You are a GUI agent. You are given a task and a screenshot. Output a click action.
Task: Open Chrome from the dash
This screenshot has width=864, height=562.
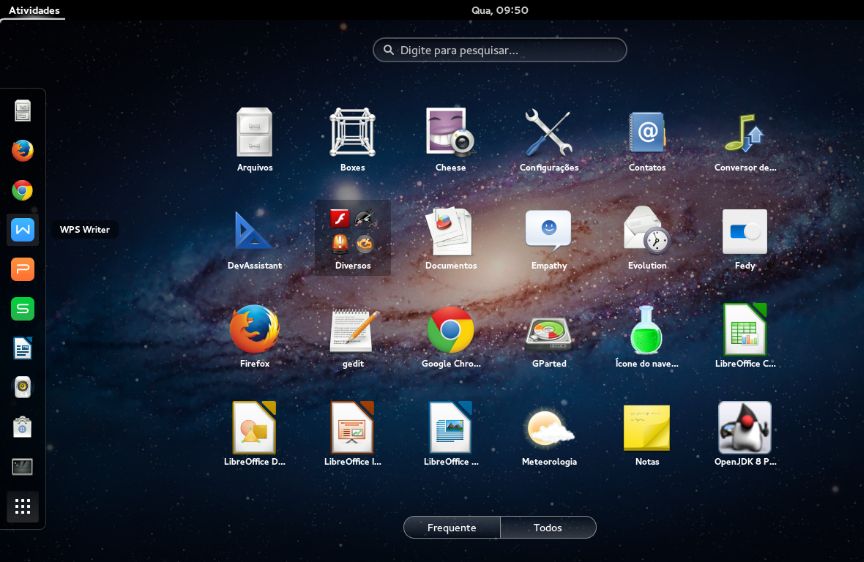[23, 190]
